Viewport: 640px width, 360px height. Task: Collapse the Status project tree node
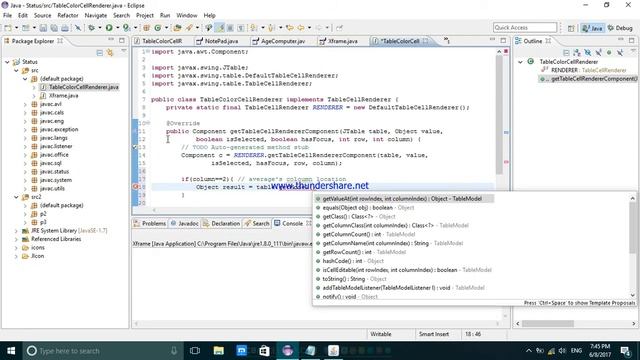point(7,62)
